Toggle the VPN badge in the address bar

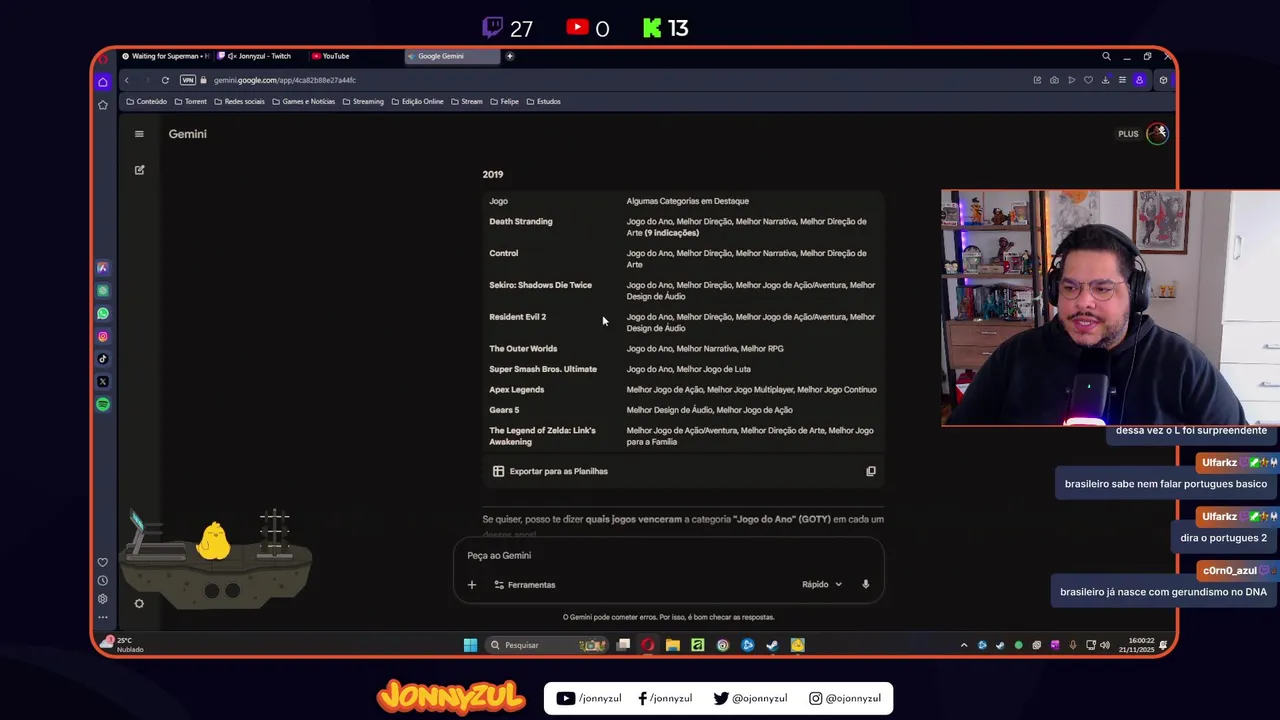point(188,80)
